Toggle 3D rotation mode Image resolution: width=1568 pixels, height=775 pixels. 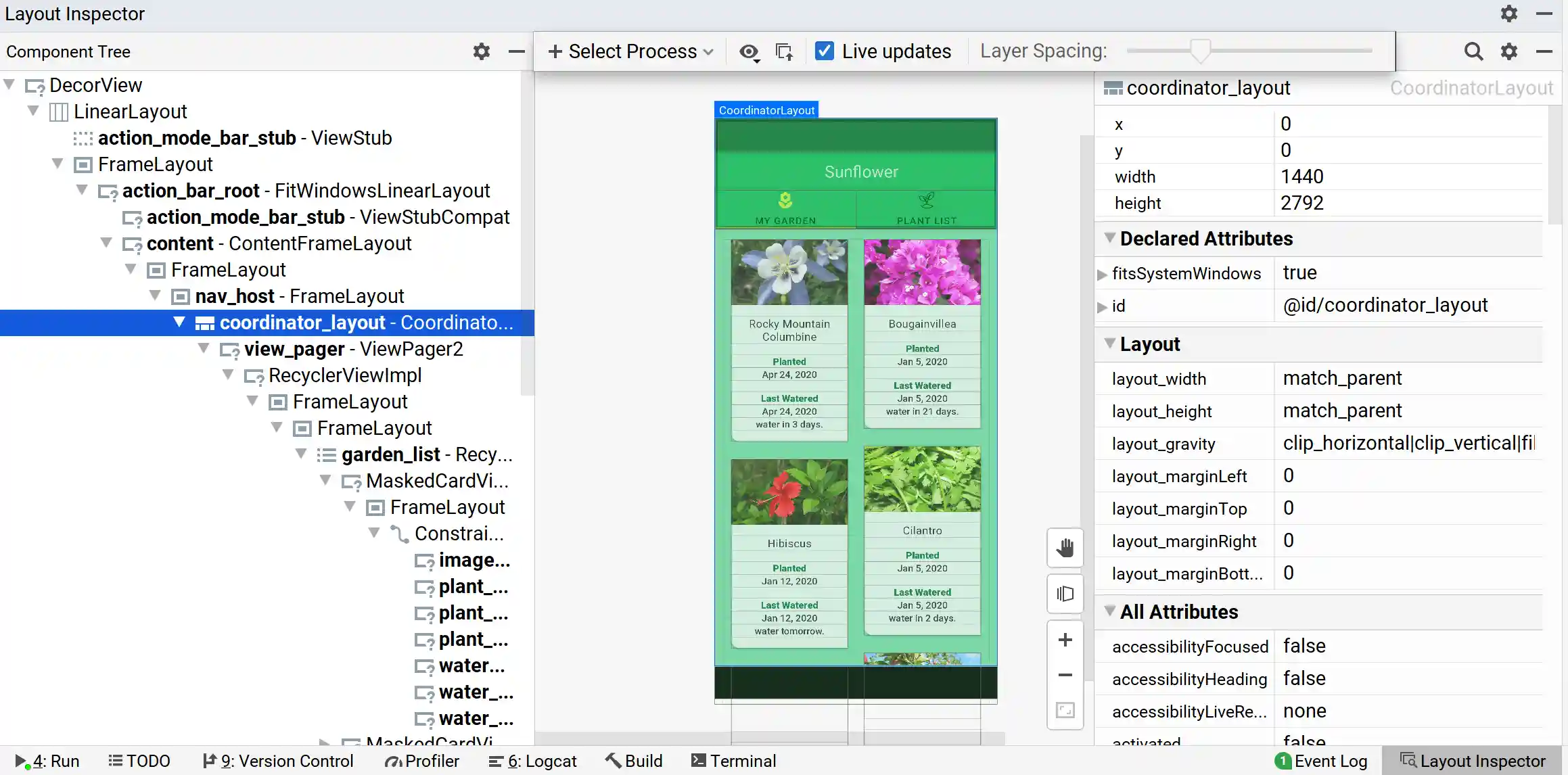[1065, 594]
